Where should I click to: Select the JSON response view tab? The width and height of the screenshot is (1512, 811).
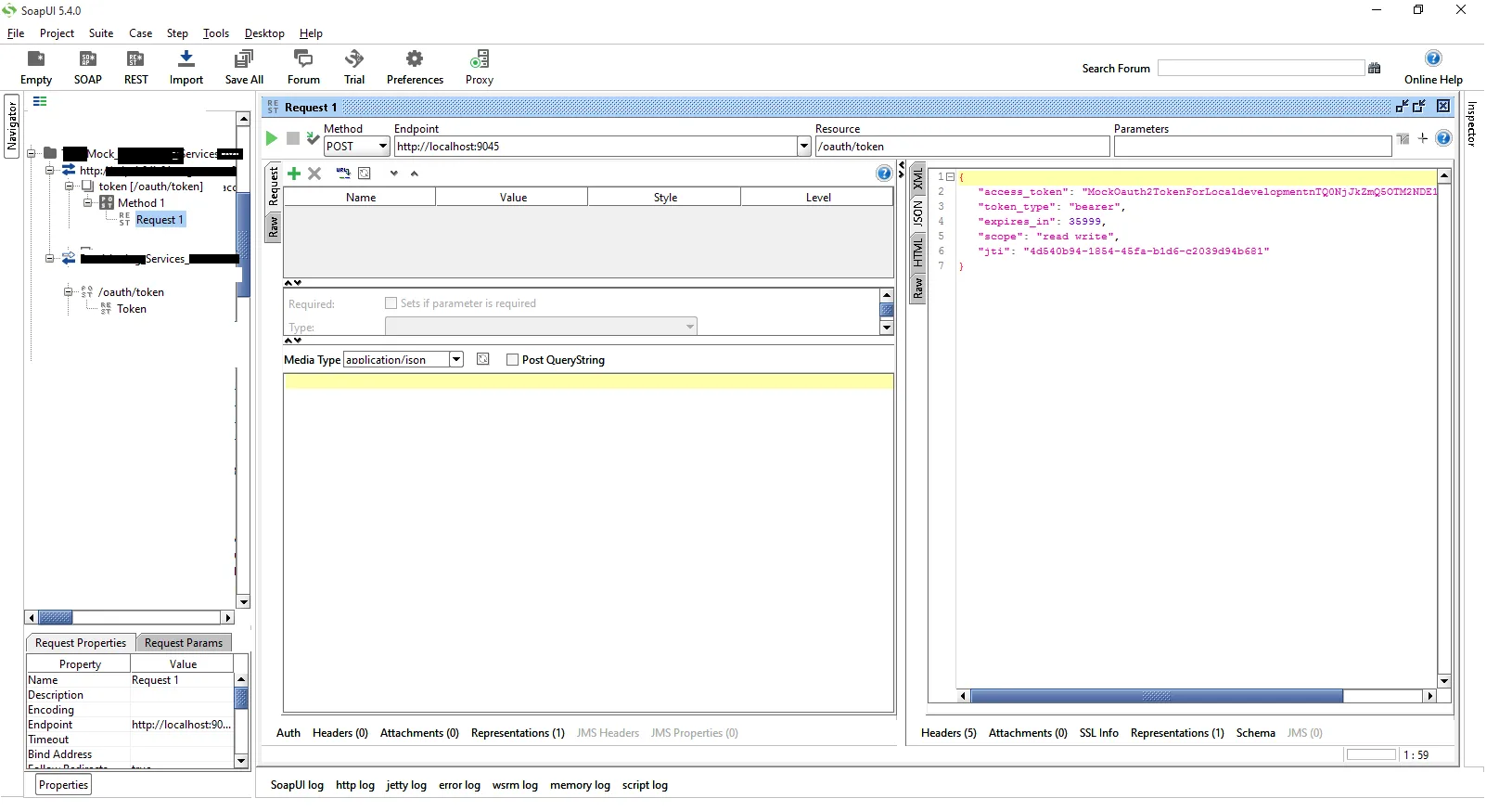pos(917,214)
